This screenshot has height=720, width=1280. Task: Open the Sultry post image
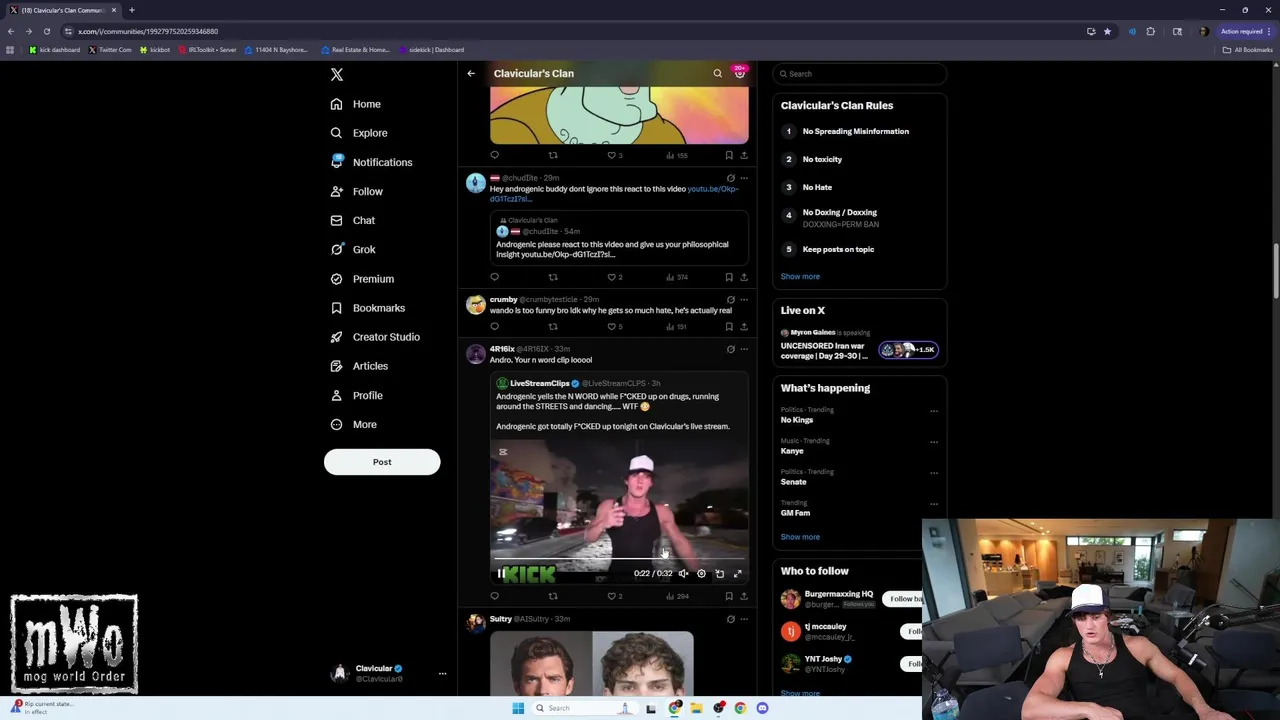tap(592, 663)
